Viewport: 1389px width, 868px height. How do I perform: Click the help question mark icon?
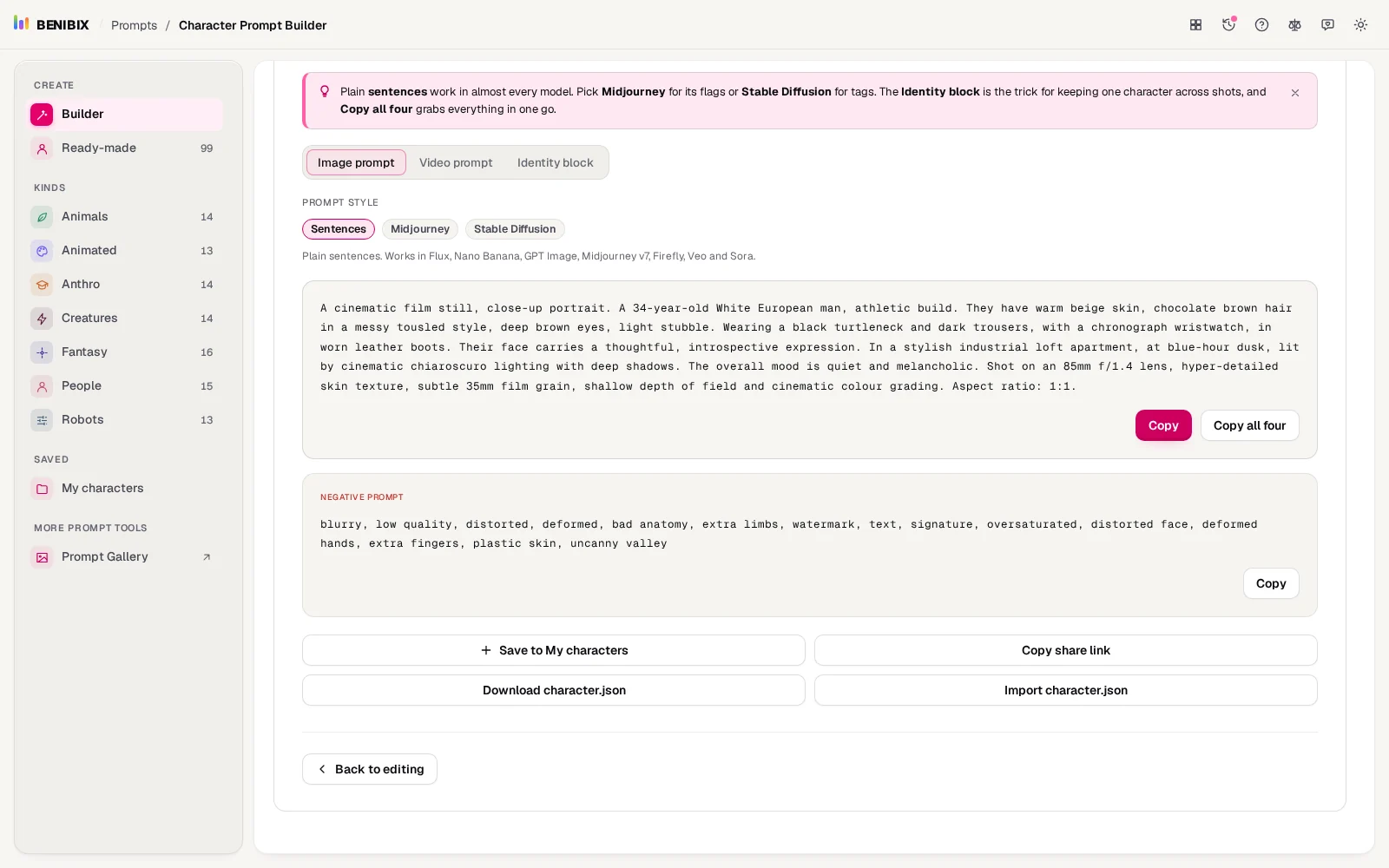point(1261,25)
